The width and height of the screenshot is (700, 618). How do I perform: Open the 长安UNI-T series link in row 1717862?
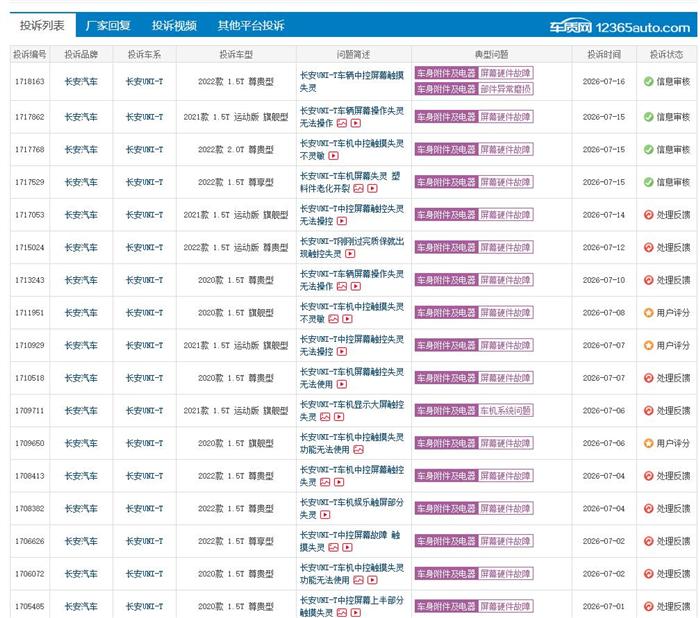pyautogui.click(x=144, y=117)
